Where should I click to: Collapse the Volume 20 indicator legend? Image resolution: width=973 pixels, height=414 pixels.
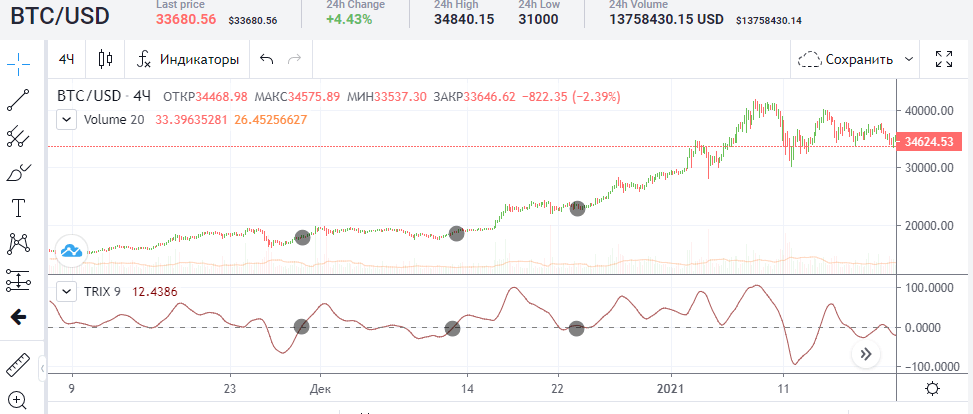click(66, 120)
